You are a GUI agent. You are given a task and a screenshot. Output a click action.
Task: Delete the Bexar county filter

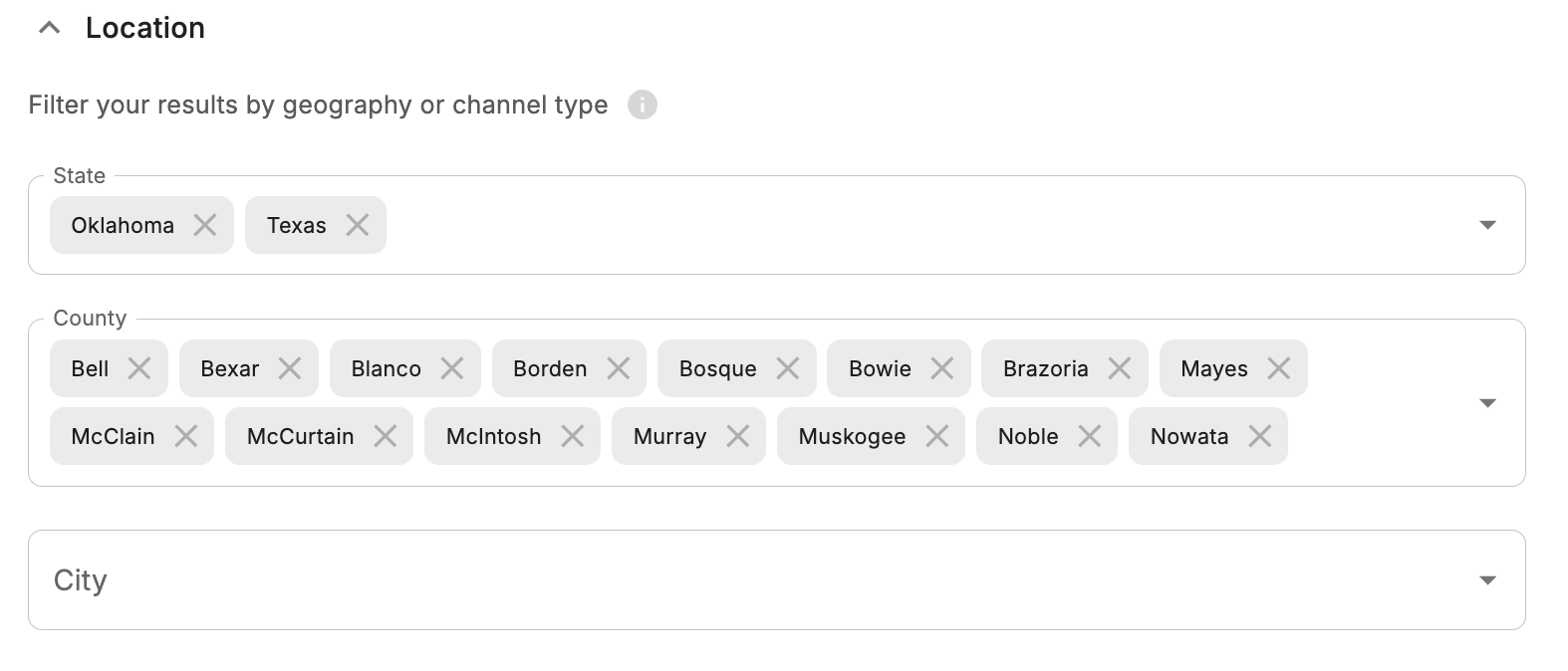click(x=290, y=368)
